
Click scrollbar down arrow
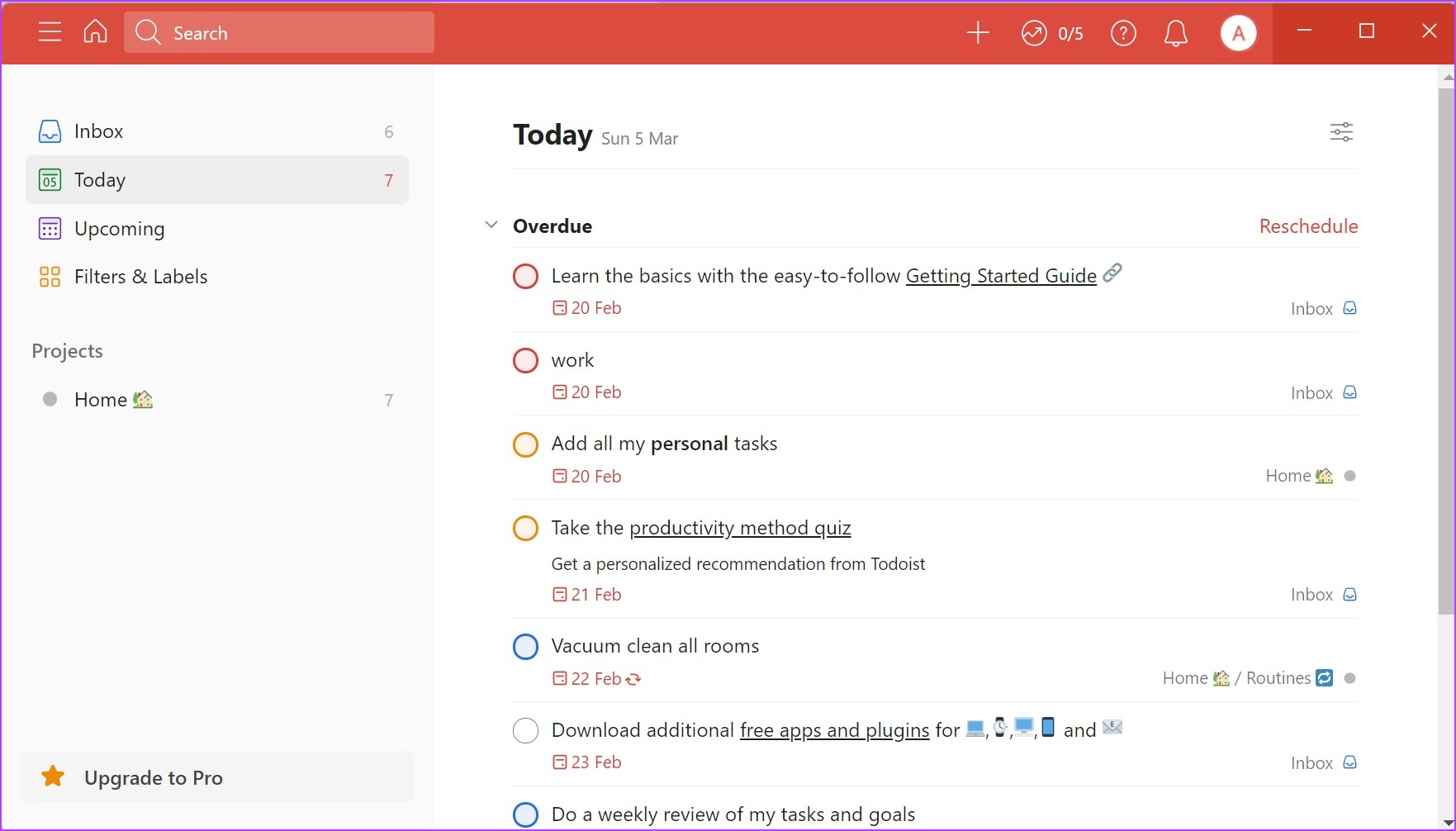pos(1447,823)
